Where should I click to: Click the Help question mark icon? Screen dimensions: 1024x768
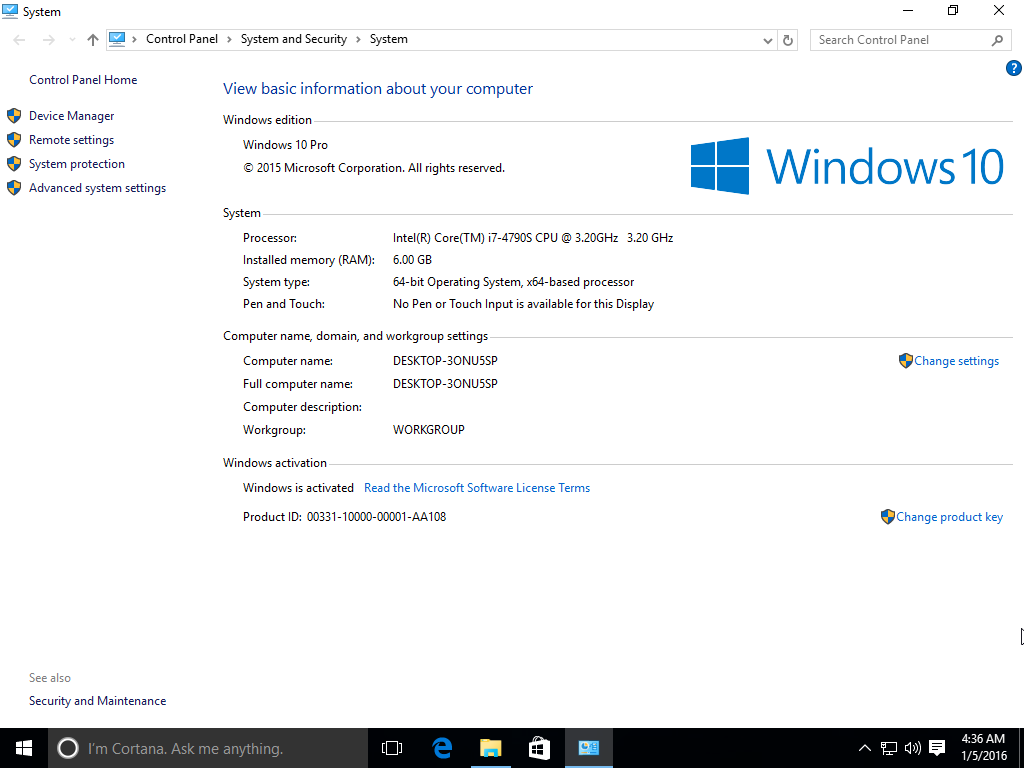pos(1014,68)
